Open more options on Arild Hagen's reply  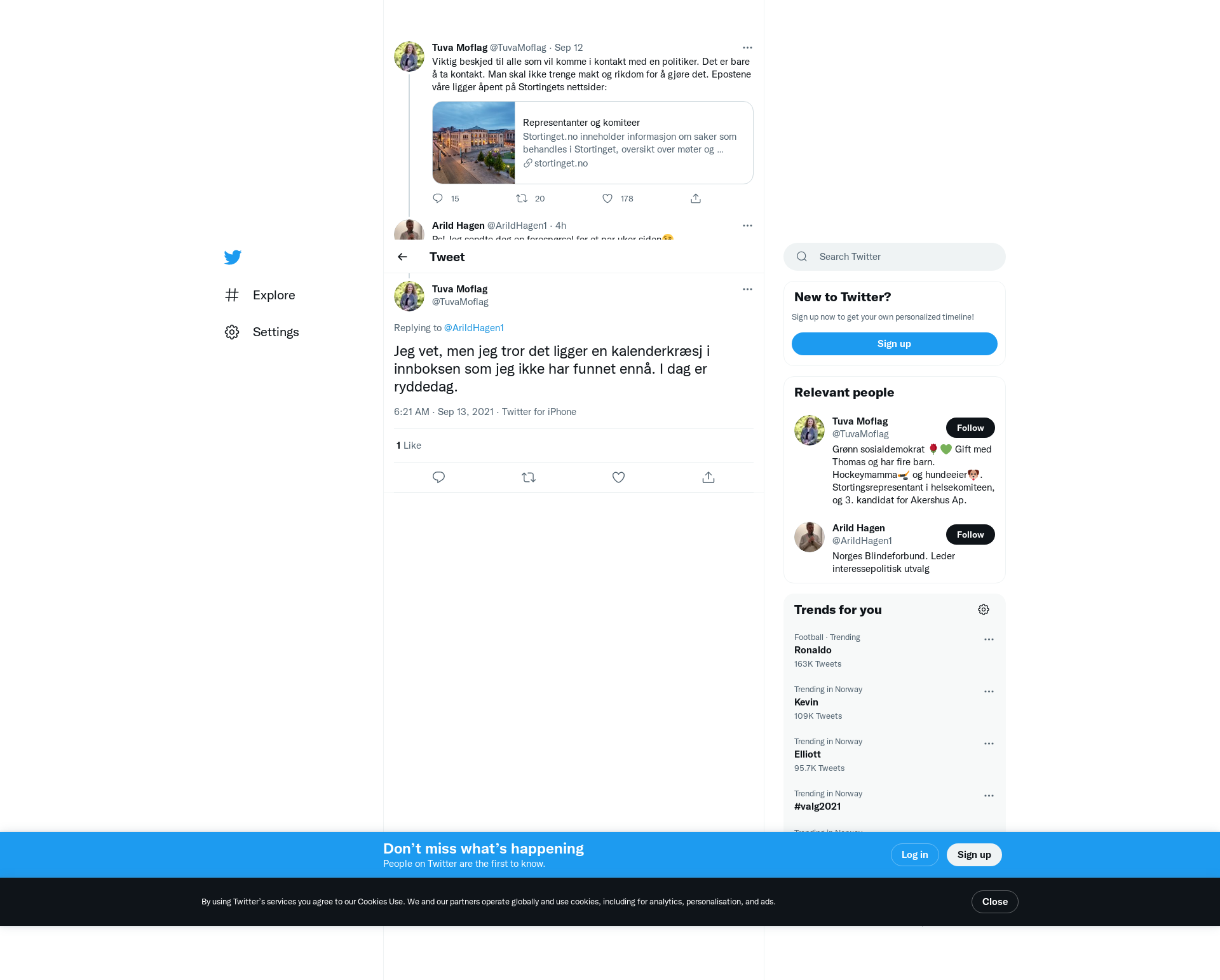coord(747,226)
